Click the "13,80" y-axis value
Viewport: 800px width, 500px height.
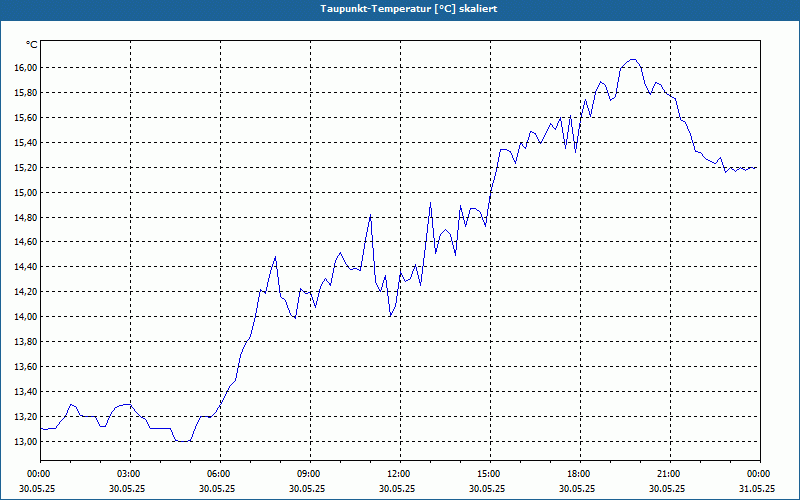pyautogui.click(x=25, y=342)
